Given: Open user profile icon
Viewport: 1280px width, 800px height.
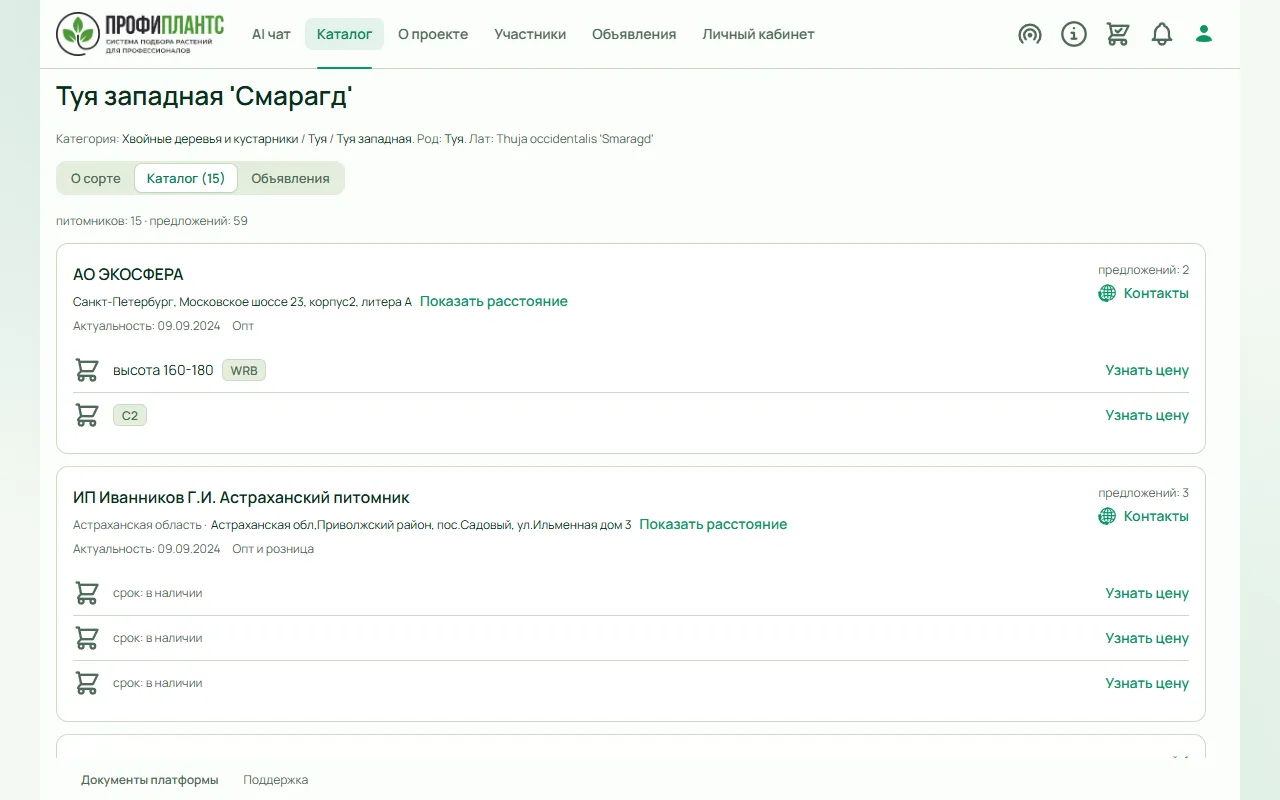Looking at the screenshot, I should pyautogui.click(x=1204, y=34).
